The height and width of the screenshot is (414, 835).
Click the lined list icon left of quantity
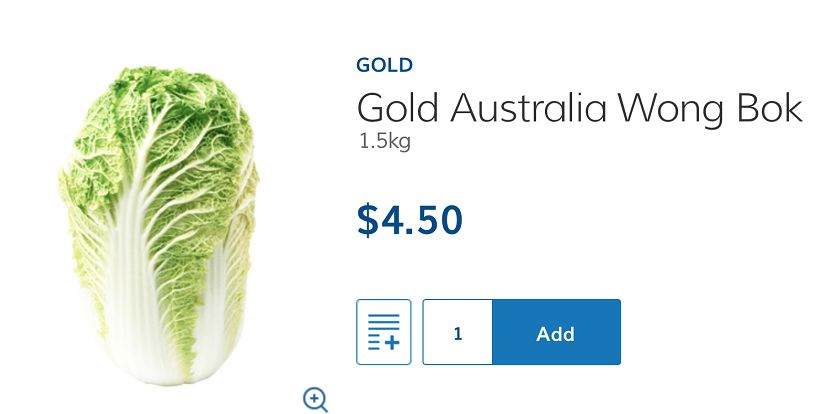click(383, 332)
